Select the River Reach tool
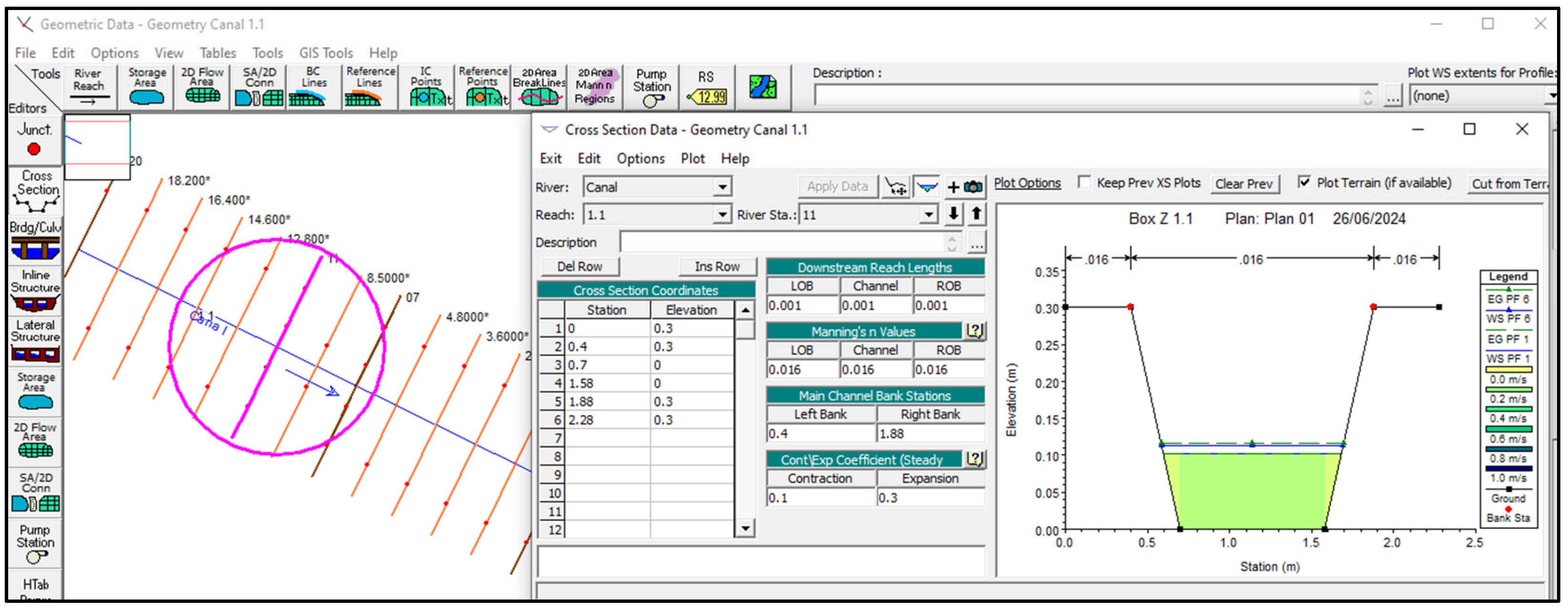Screen dimensions: 1568x610 [x=88, y=88]
